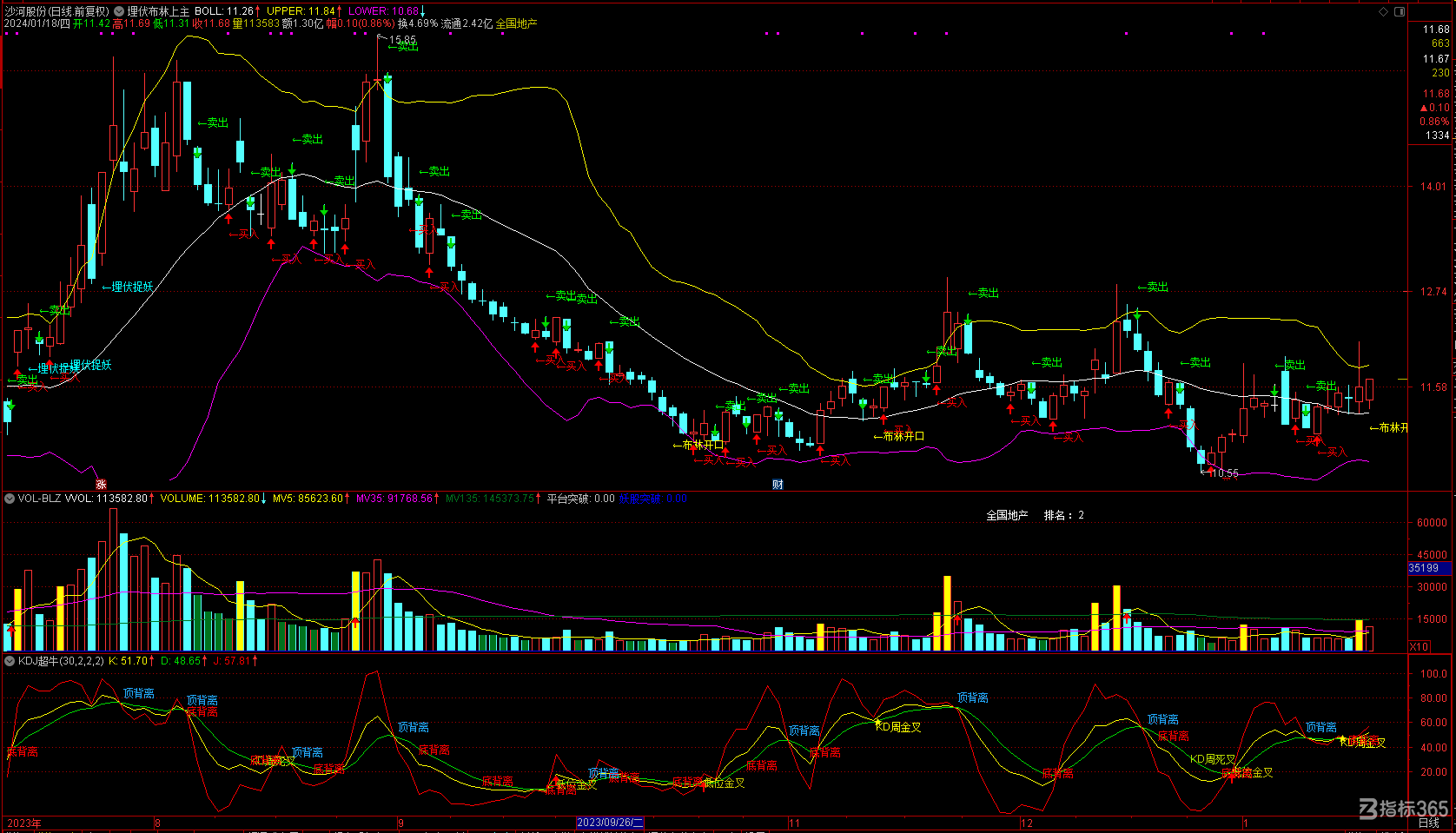Click the D: 48.65 value in KDJ header

[x=181, y=661]
